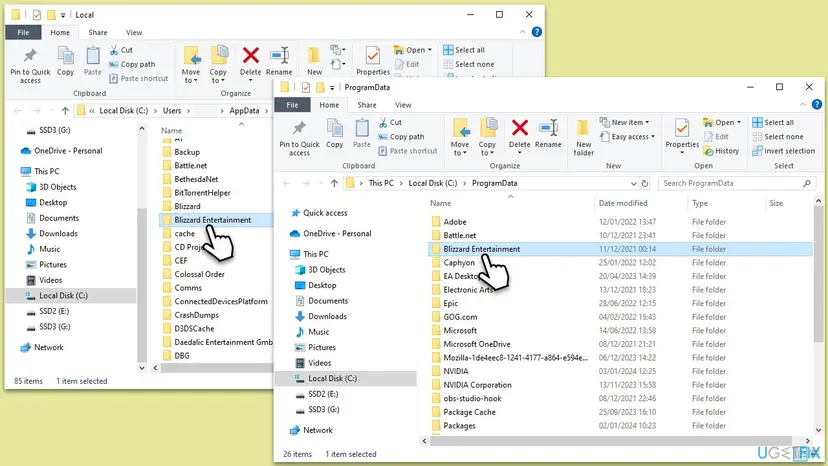Click Pin to Quick access in Local window
This screenshot has width=828, height=466.
[x=30, y=66]
